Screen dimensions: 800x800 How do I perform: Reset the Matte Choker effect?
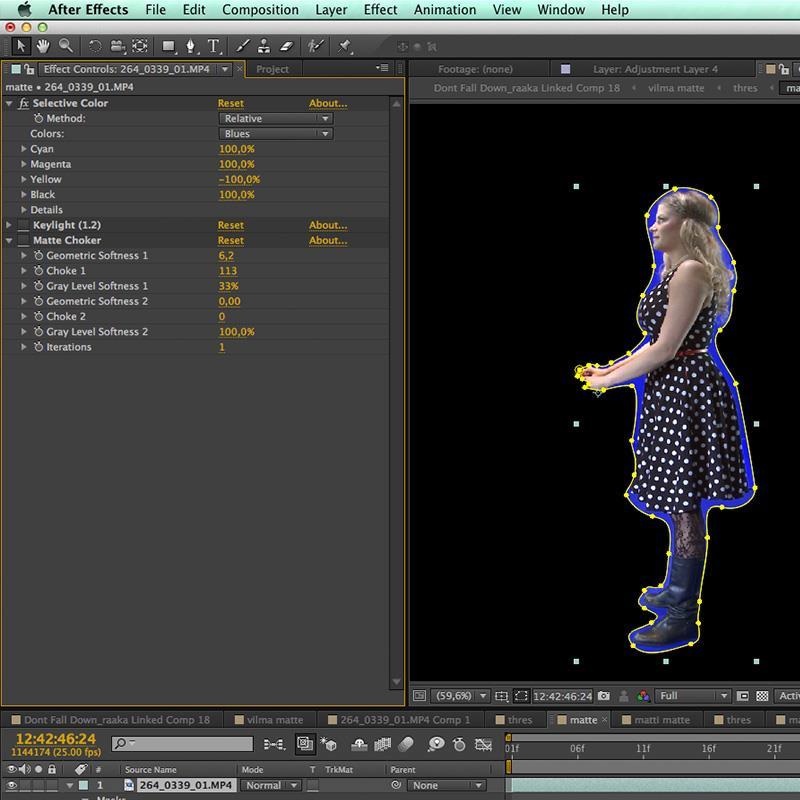(x=231, y=240)
